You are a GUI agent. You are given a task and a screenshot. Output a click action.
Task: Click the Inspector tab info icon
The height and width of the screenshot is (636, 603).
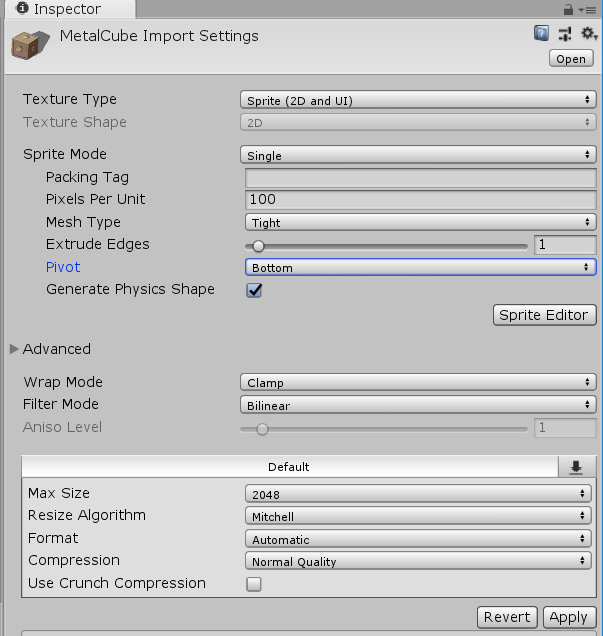(22, 9)
